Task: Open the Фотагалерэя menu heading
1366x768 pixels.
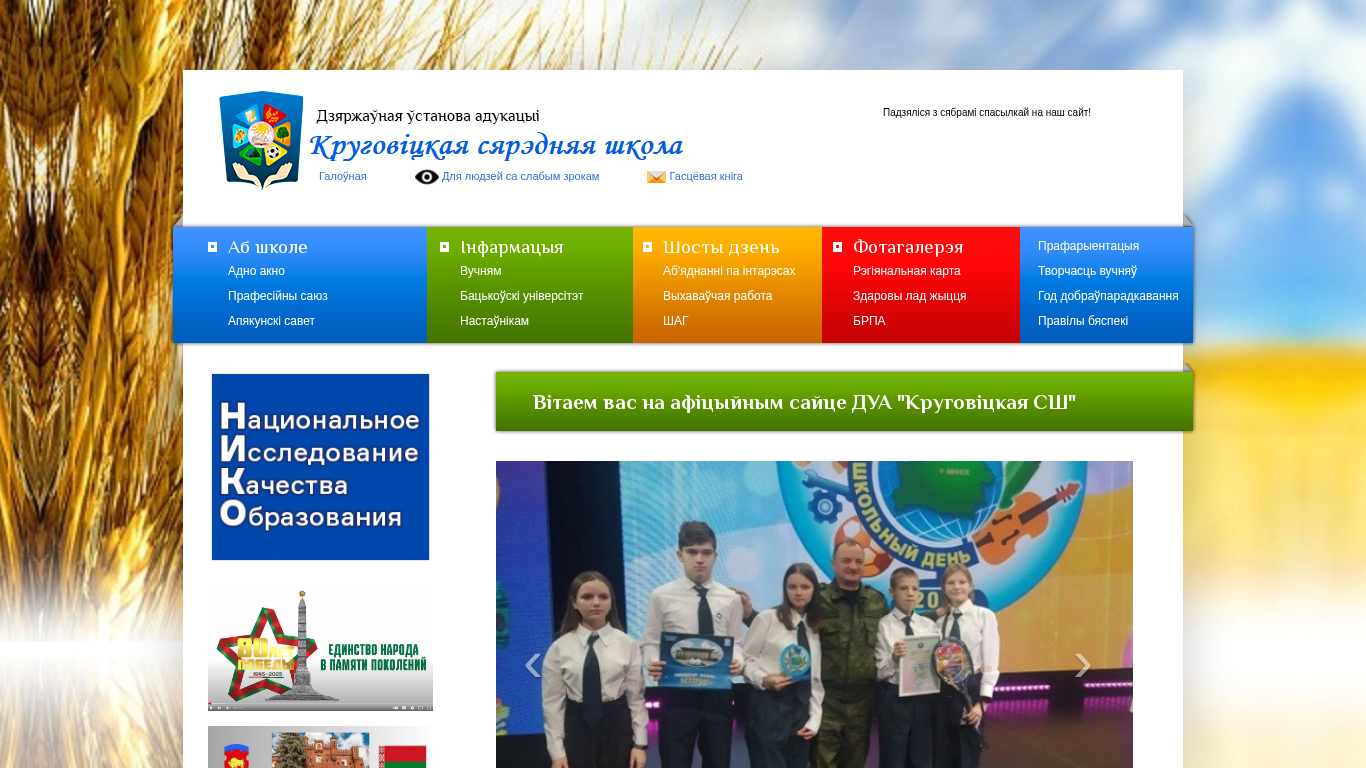Action: click(907, 247)
